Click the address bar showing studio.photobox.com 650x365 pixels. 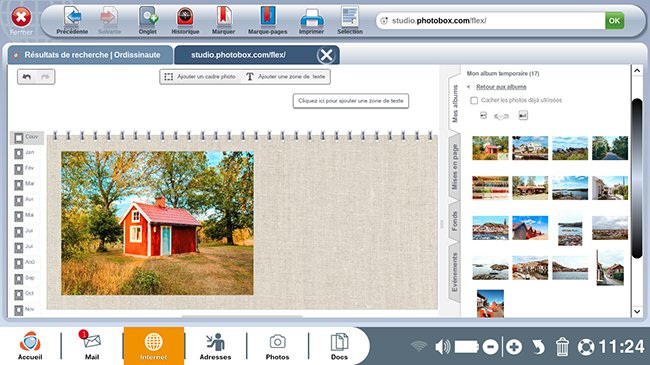[490, 21]
